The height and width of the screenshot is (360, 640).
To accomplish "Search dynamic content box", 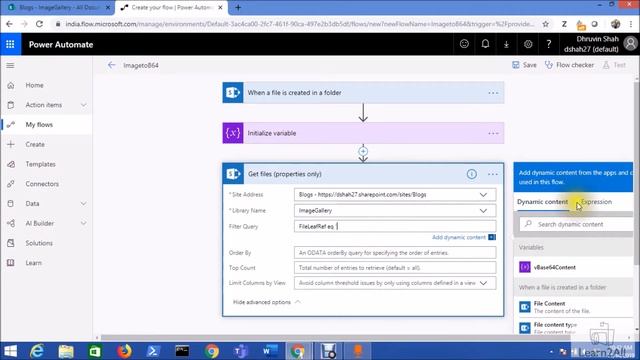I will [x=576, y=224].
